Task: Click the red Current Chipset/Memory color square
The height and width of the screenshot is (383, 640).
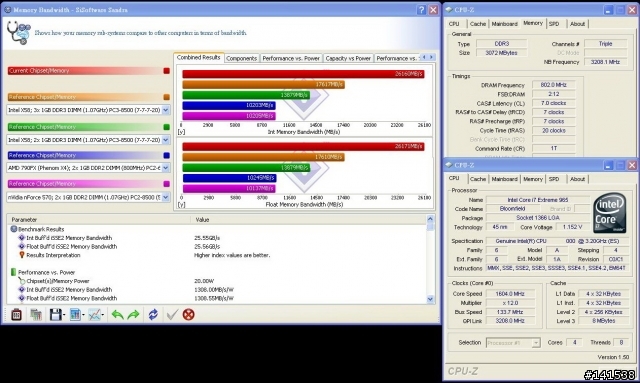Action: tap(166, 71)
